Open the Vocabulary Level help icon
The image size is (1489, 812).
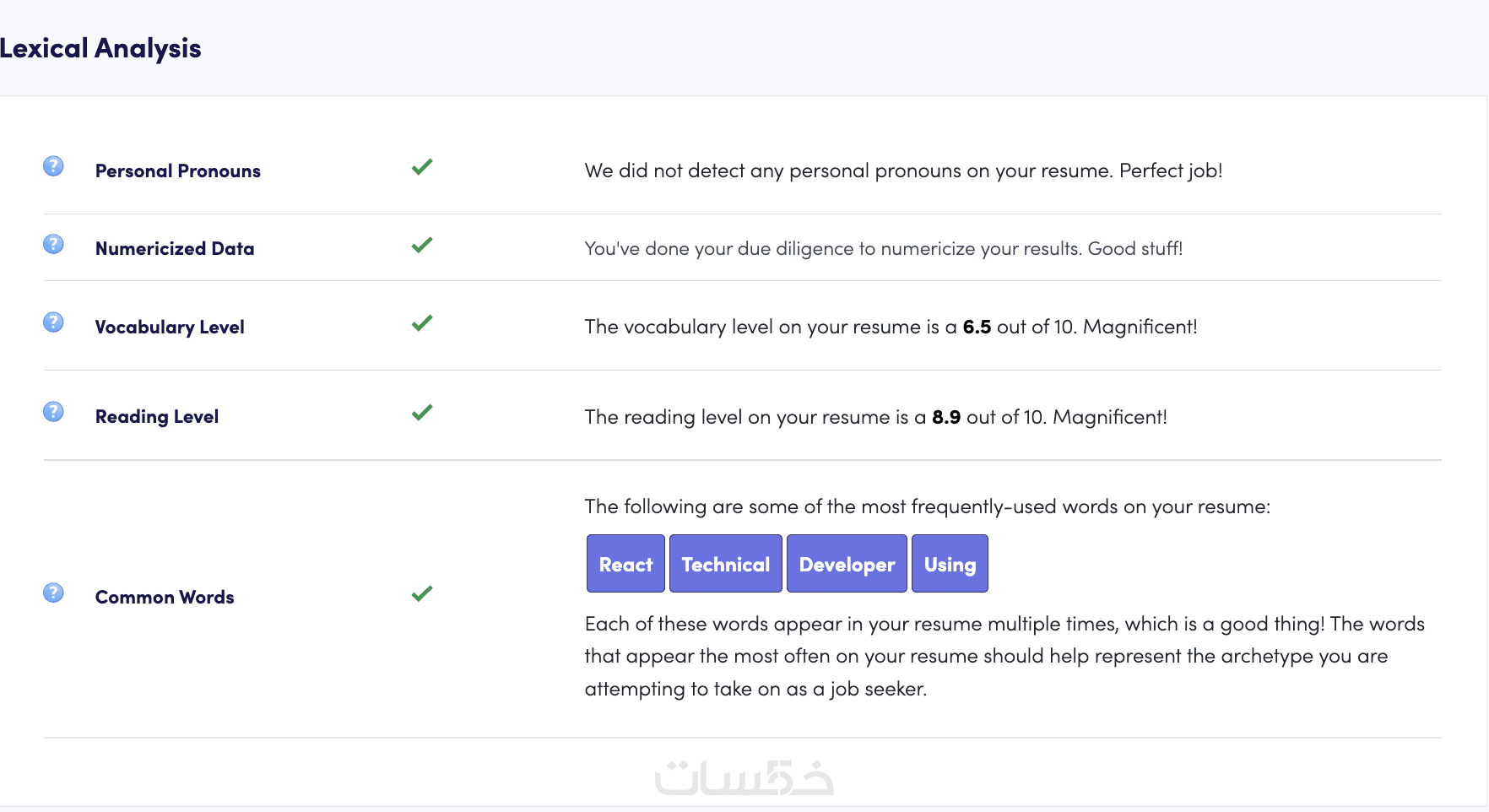tap(53, 322)
